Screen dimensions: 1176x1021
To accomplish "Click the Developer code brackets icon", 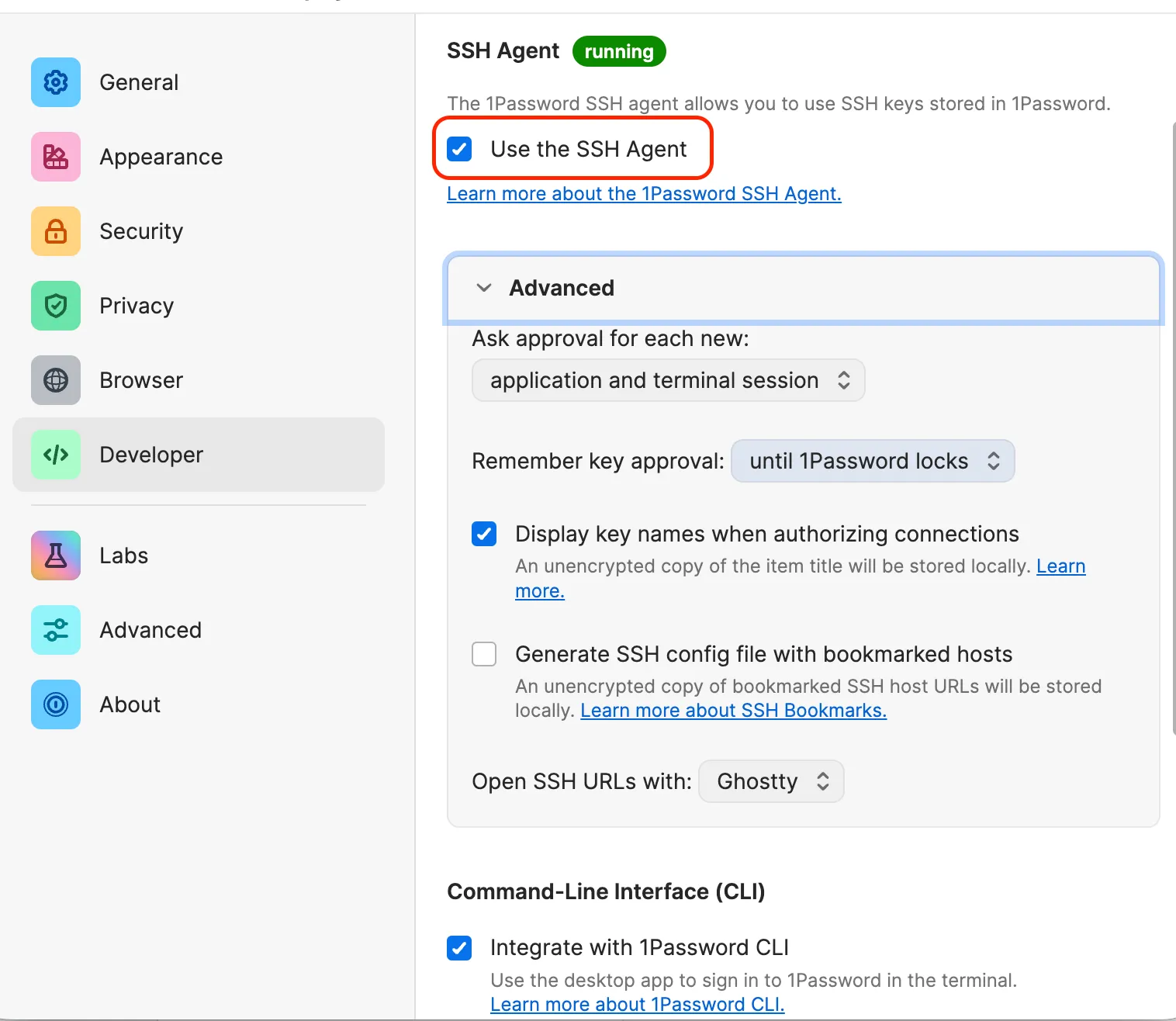I will 56,455.
